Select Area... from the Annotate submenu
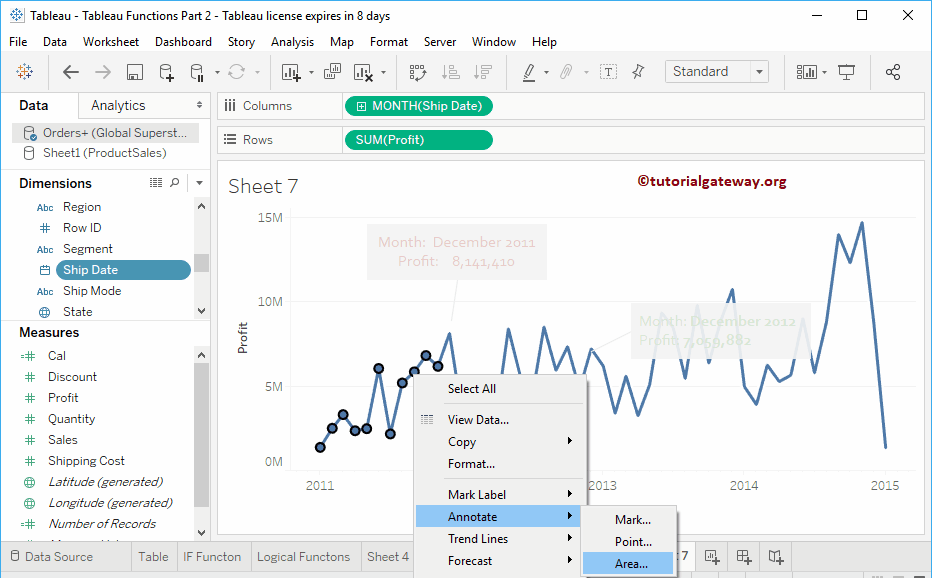 [631, 564]
